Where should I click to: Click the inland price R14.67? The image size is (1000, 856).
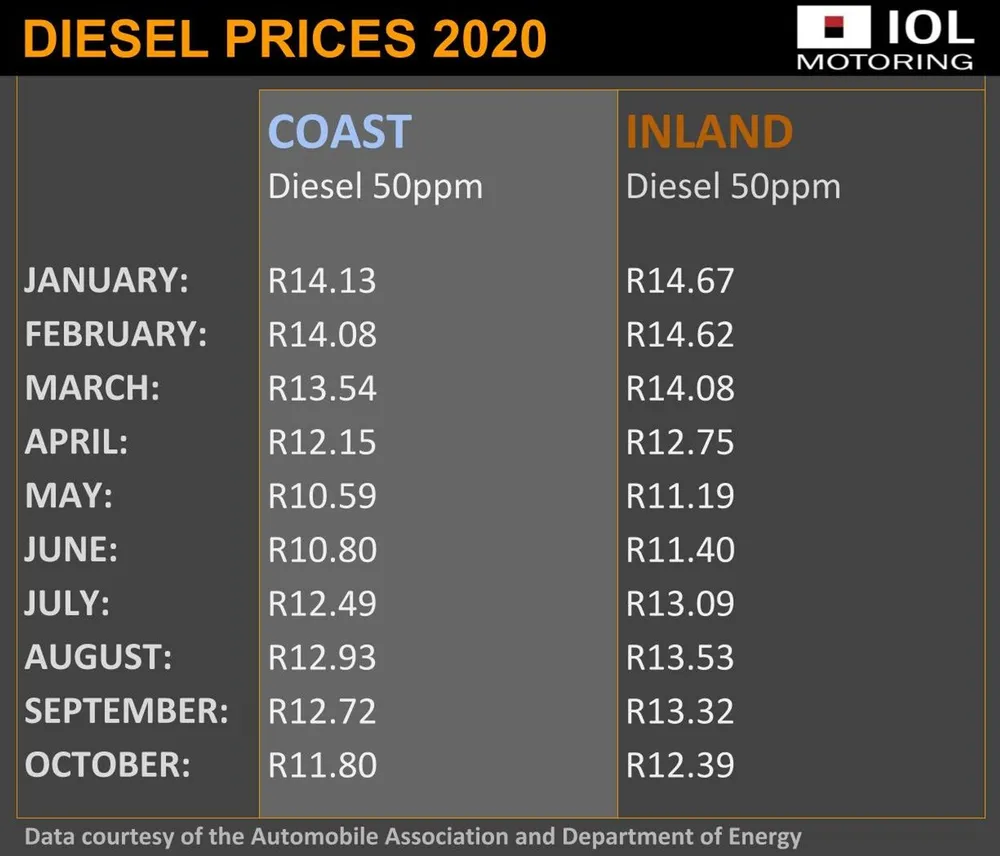click(680, 281)
